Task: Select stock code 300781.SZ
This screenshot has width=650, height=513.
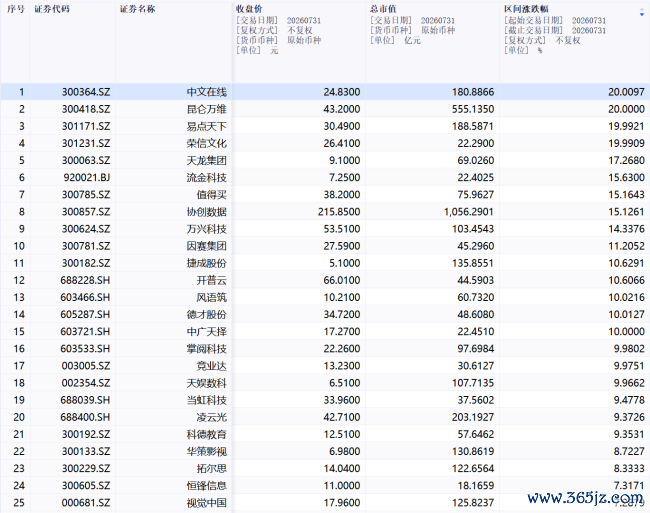Action: pos(86,246)
